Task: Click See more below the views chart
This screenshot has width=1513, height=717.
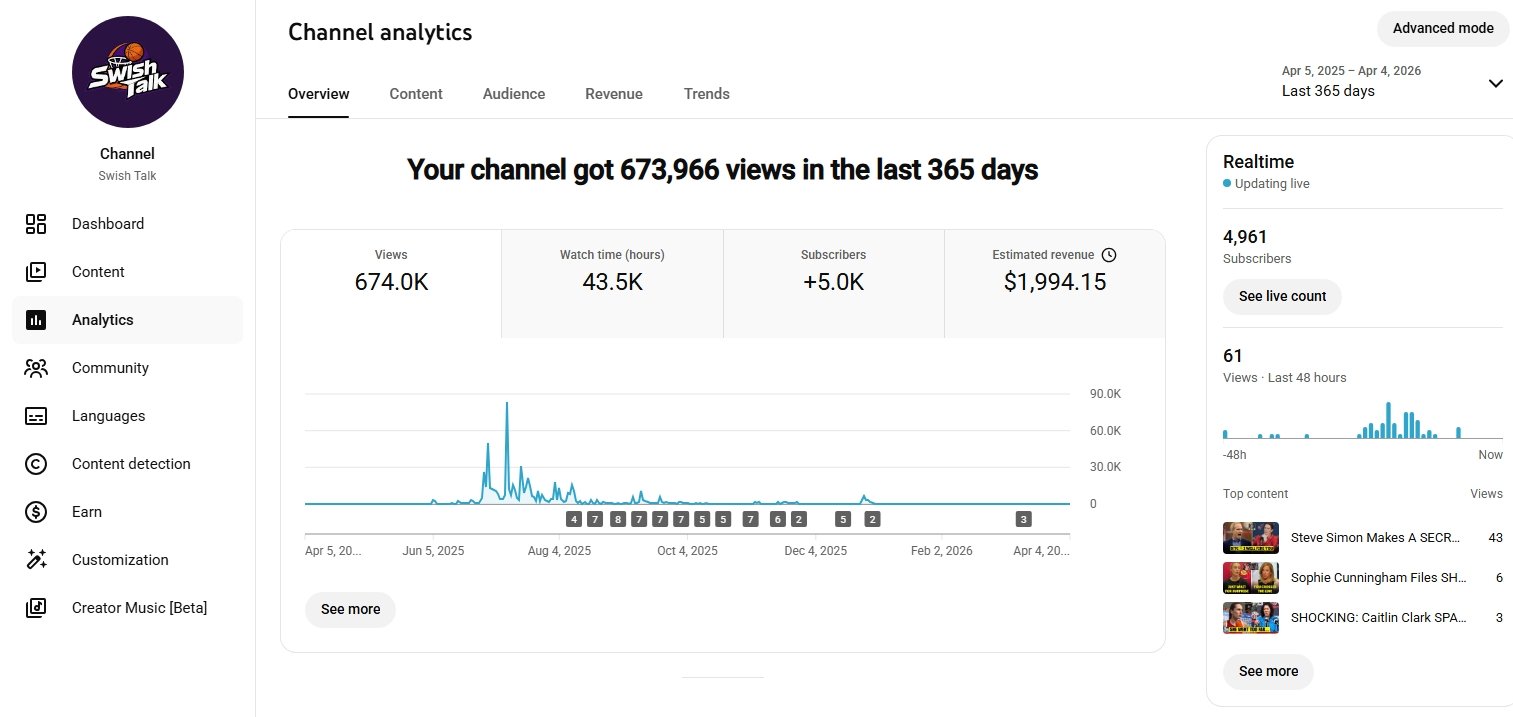Action: pyautogui.click(x=350, y=609)
